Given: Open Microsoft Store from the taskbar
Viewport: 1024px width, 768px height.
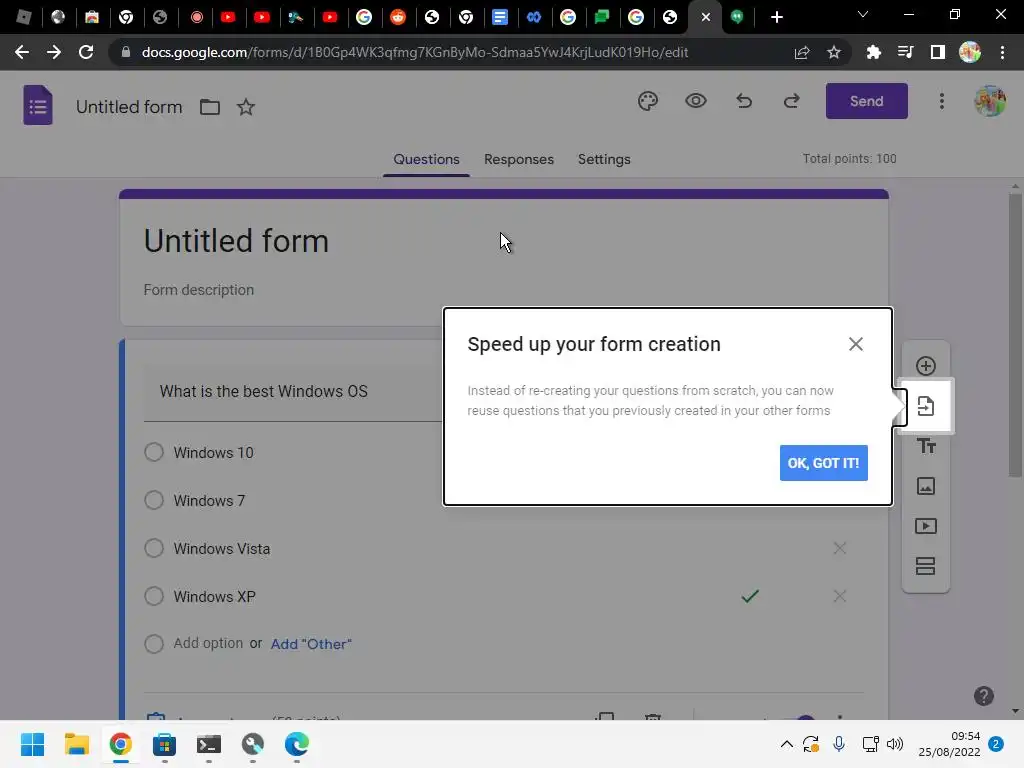Looking at the screenshot, I should pyautogui.click(x=164, y=744).
